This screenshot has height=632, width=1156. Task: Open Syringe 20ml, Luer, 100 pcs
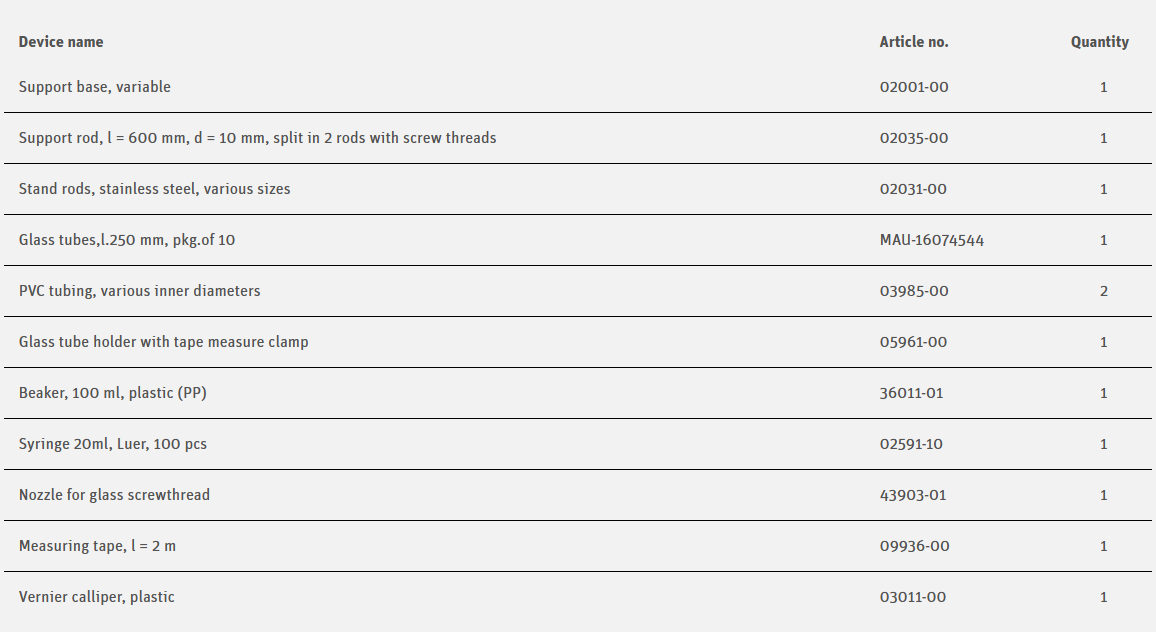tap(113, 444)
